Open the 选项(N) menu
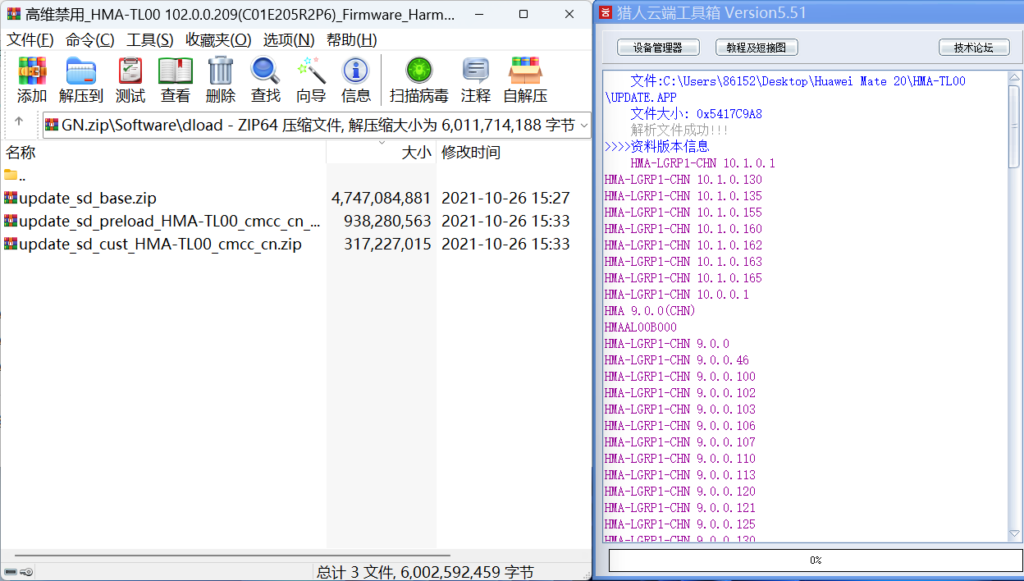 (289, 40)
